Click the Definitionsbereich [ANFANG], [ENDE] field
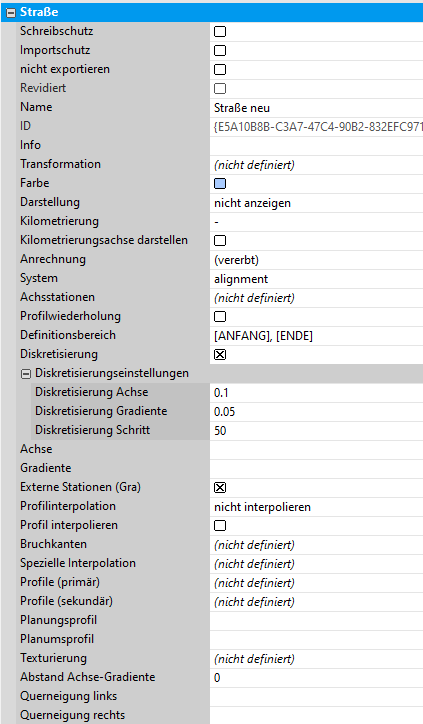Screen dimensions: 423x724 (316, 336)
